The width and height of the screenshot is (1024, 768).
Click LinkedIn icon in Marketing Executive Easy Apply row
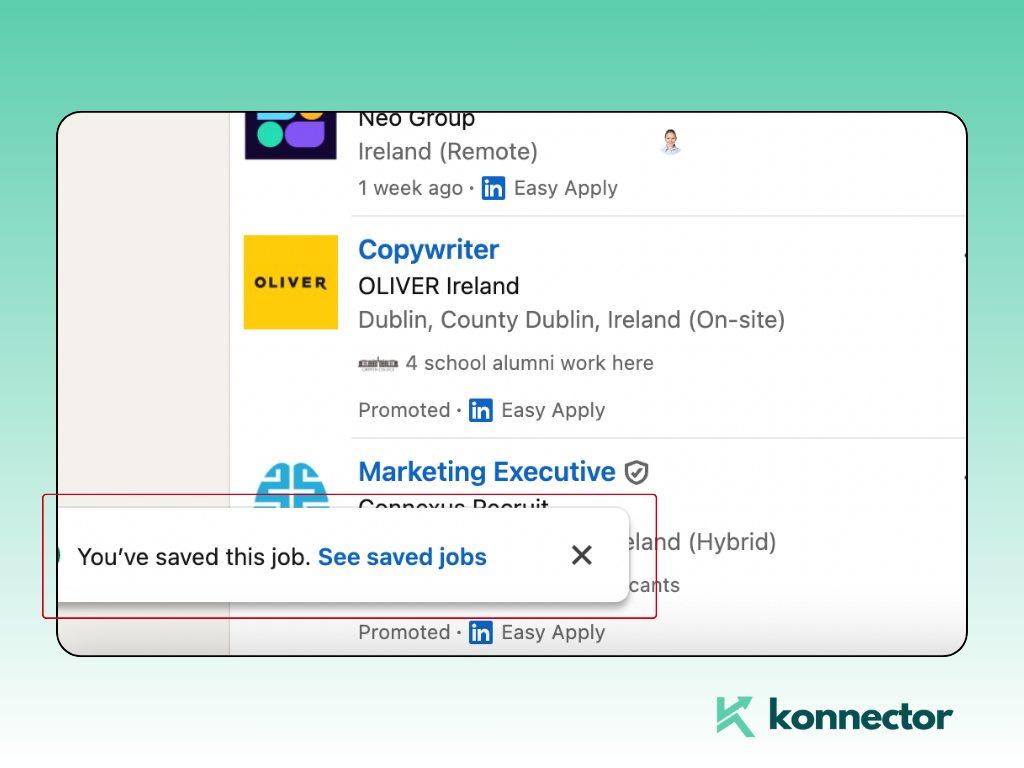pyautogui.click(x=481, y=633)
